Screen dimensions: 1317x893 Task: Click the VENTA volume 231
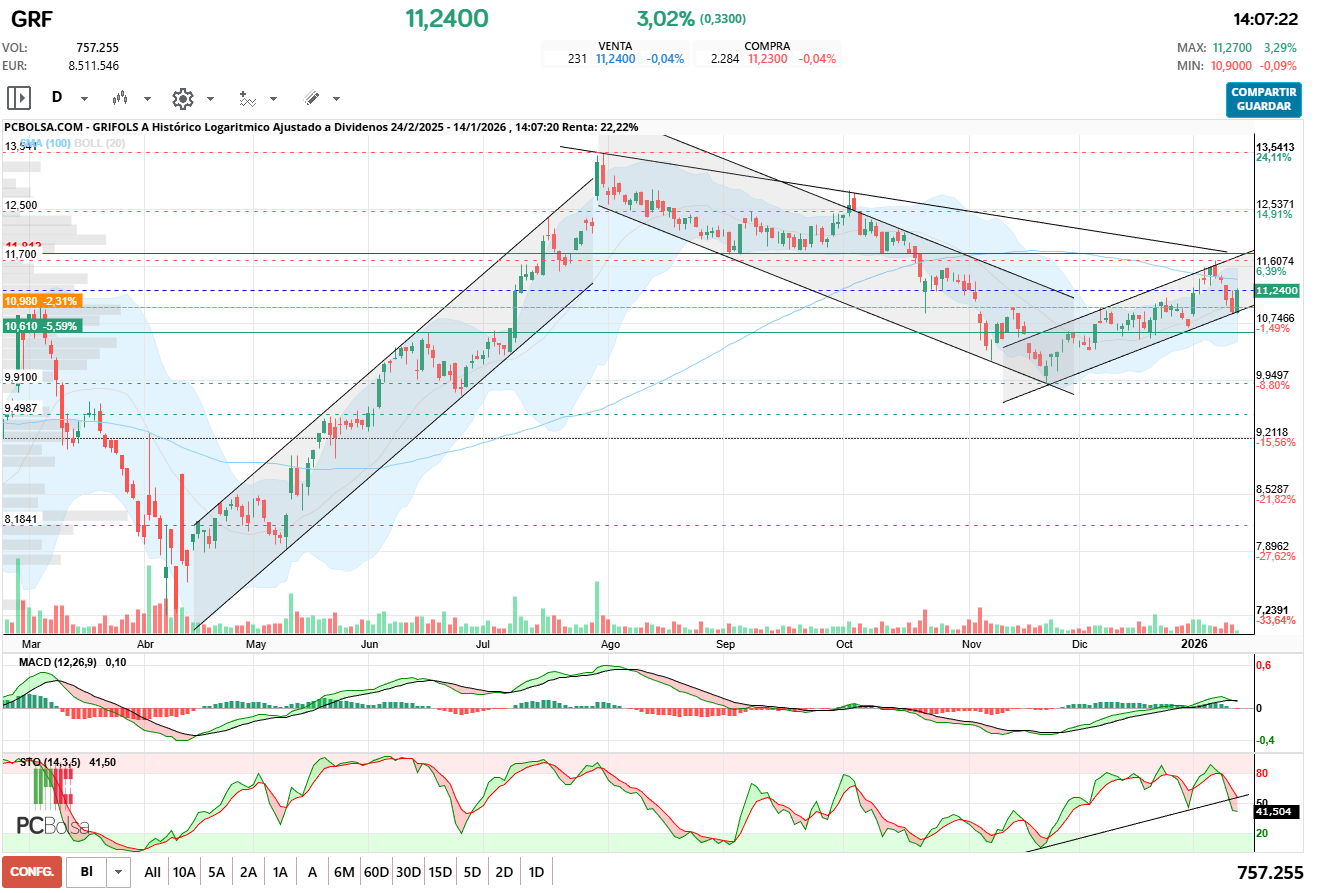coord(577,59)
